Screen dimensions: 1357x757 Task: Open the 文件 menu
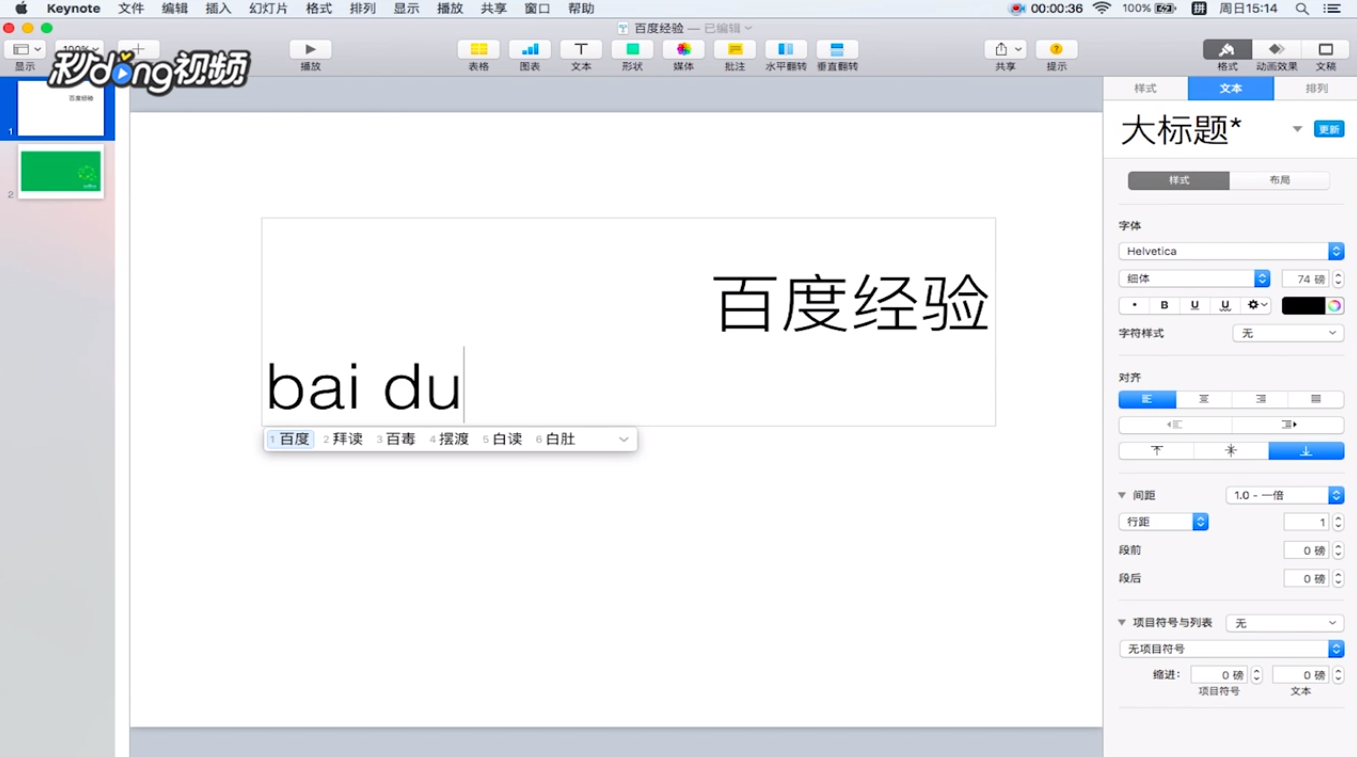(x=131, y=8)
